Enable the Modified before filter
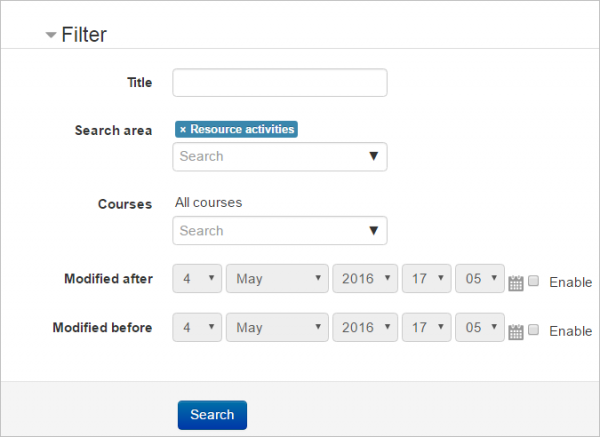Image resolution: width=600 pixels, height=437 pixels. [534, 330]
